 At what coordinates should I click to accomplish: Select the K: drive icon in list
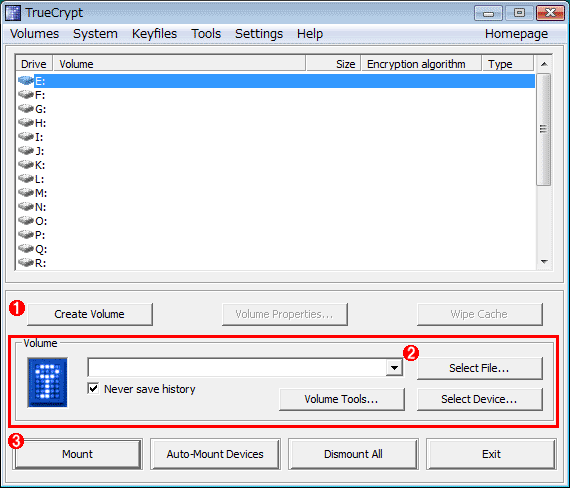click(x=25, y=164)
